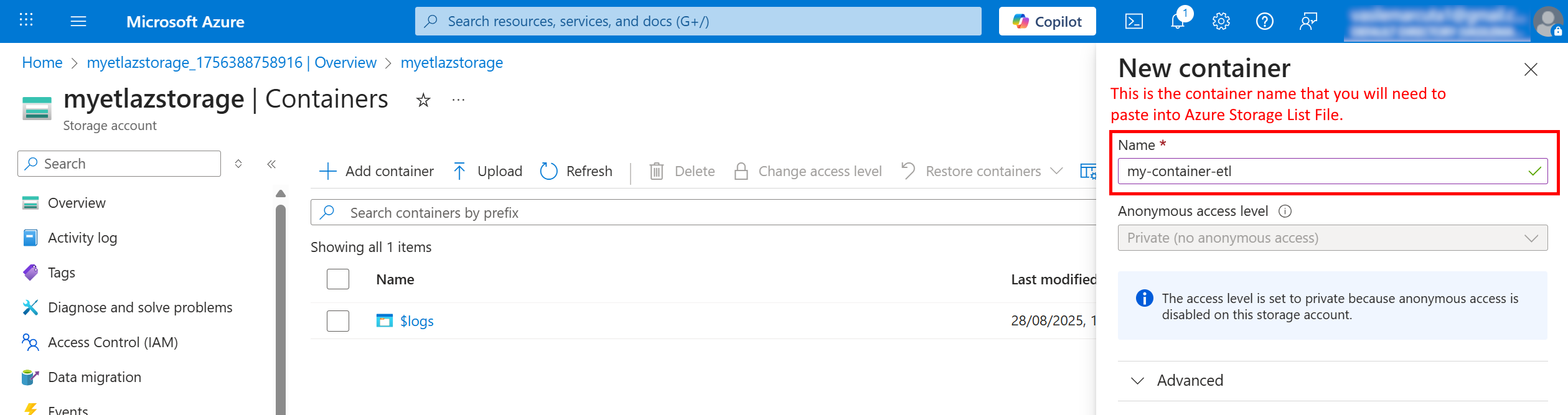Click Search containers by prefix field
The height and width of the screenshot is (415, 1568).
(703, 213)
